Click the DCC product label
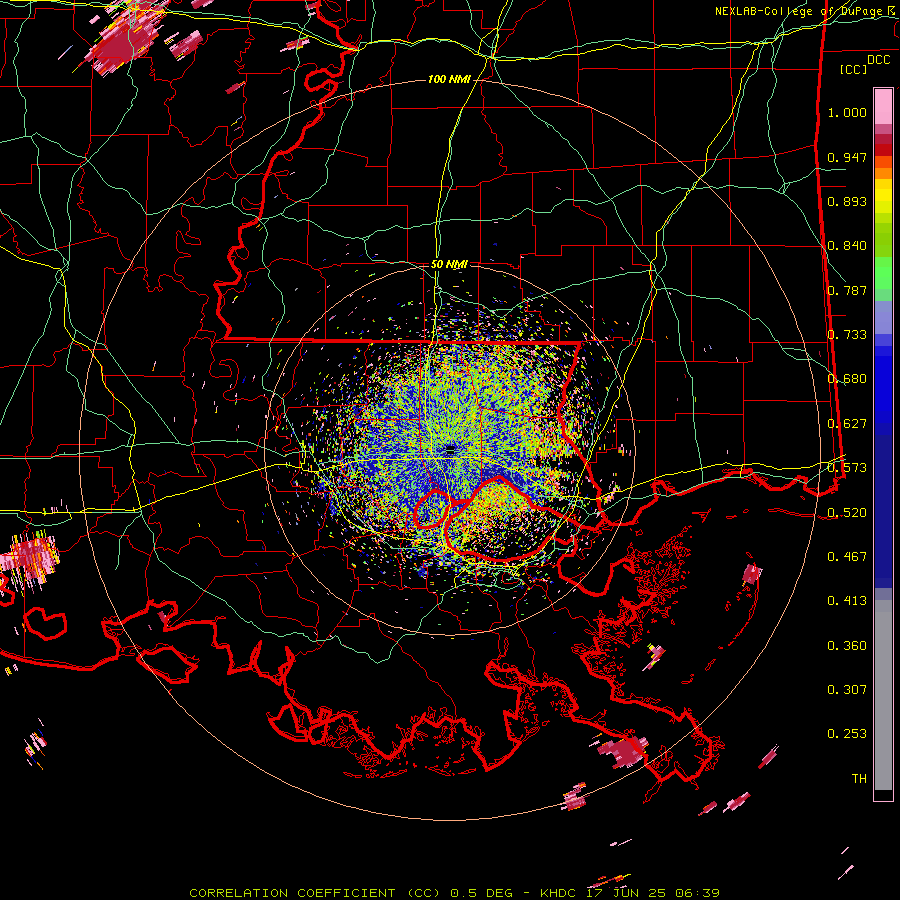Screen dimensions: 900x900 (878, 60)
